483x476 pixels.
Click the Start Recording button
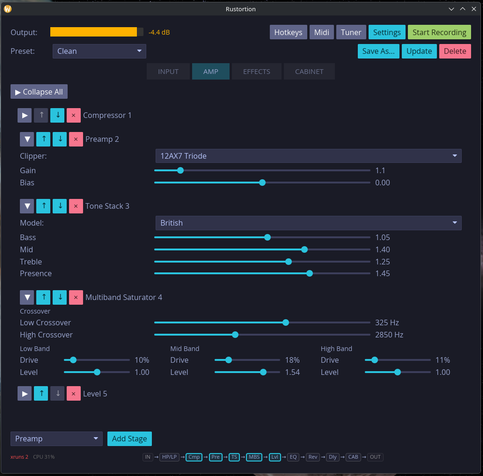coord(439,32)
